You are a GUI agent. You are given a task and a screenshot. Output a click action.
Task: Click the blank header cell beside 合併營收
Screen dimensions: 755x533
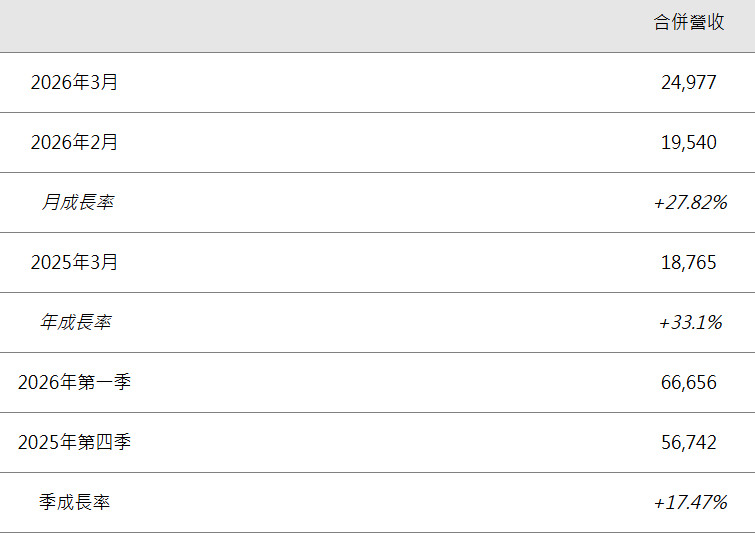[x=300, y=25]
